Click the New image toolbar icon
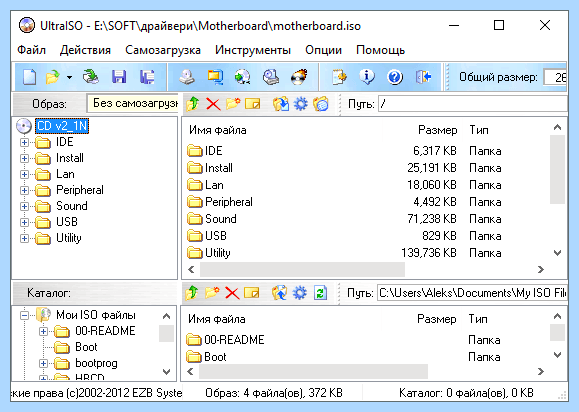The image size is (579, 412). [29, 77]
